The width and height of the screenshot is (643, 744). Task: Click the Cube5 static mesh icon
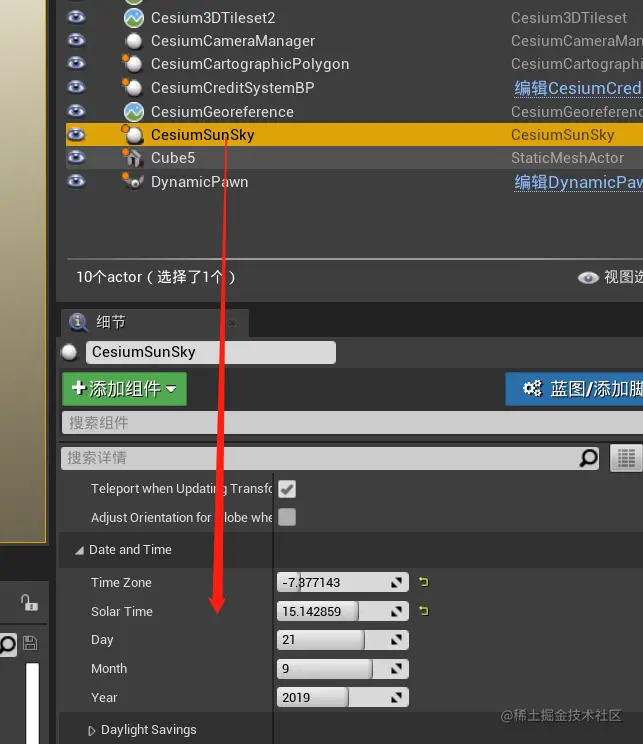click(133, 158)
